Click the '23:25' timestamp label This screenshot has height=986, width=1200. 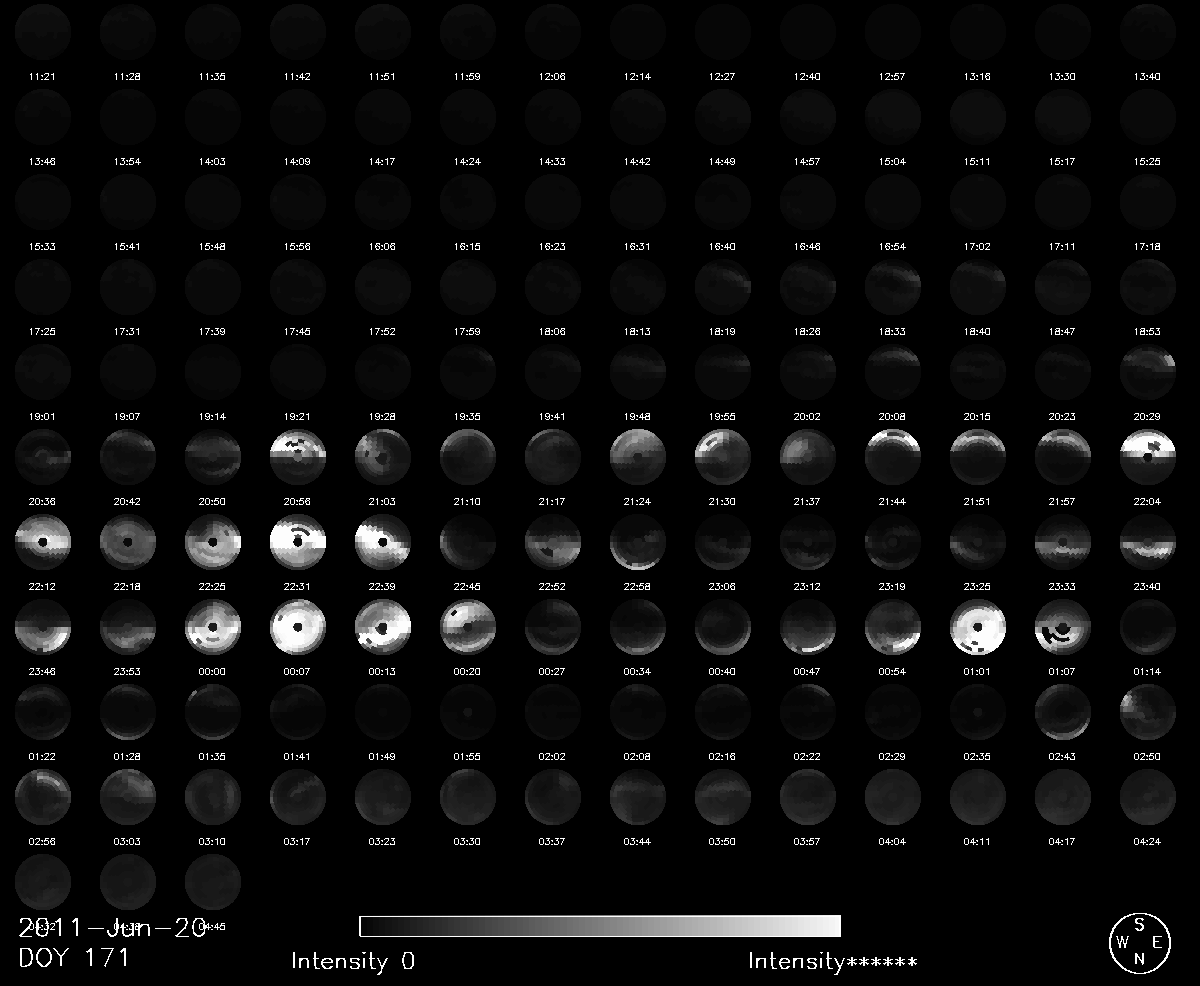(x=977, y=587)
